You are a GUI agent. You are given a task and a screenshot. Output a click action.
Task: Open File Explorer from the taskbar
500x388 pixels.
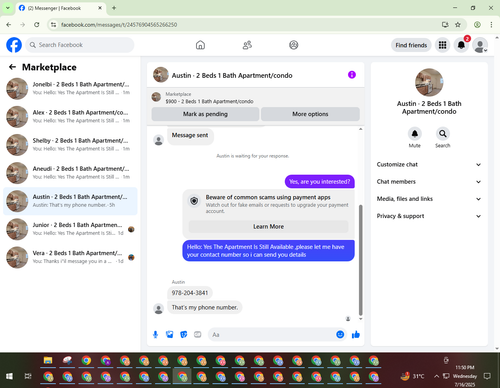[x=48, y=361]
